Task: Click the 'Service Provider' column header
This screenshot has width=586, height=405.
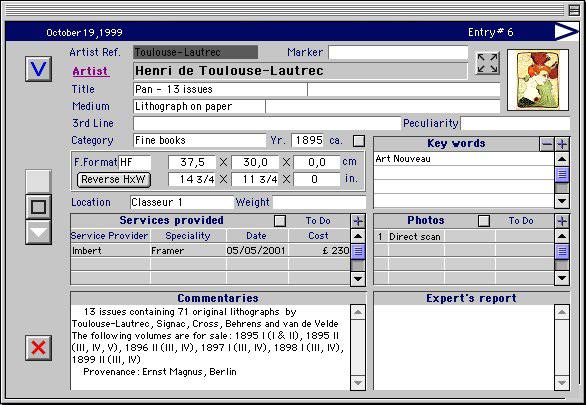Action: coord(109,236)
